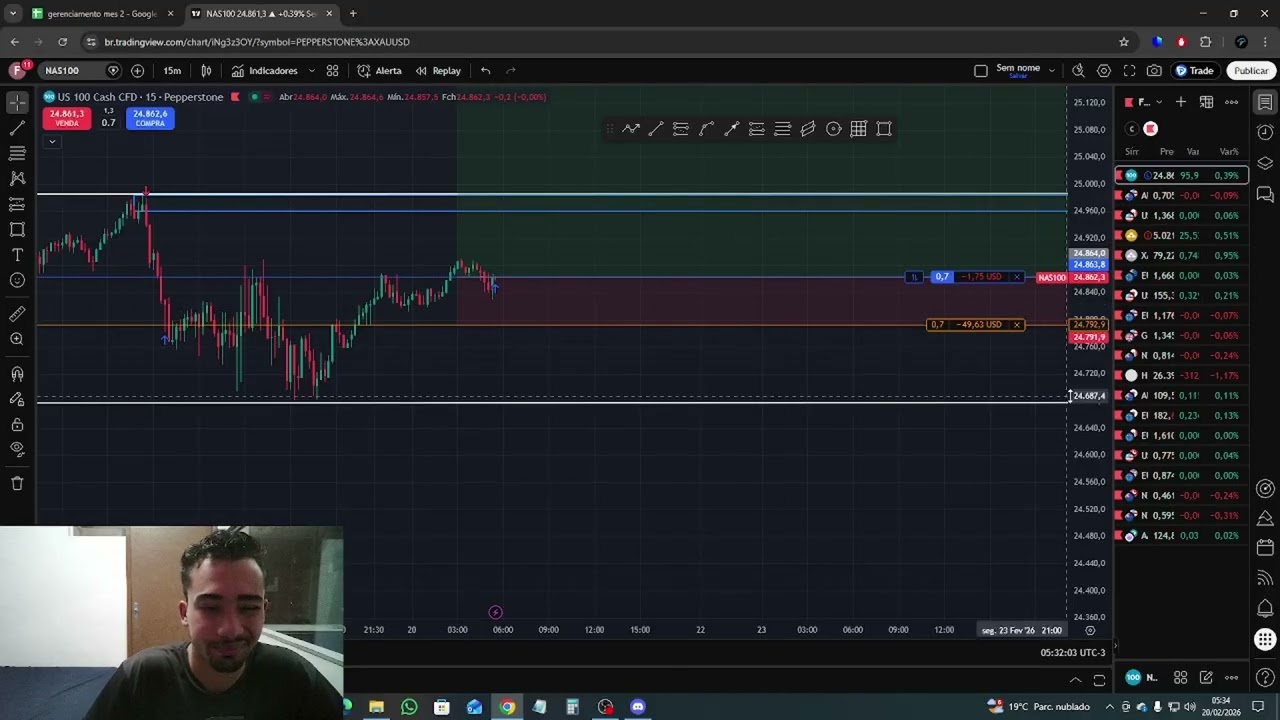
Task: Select the crosshair cursor tool
Action: pos(17,103)
